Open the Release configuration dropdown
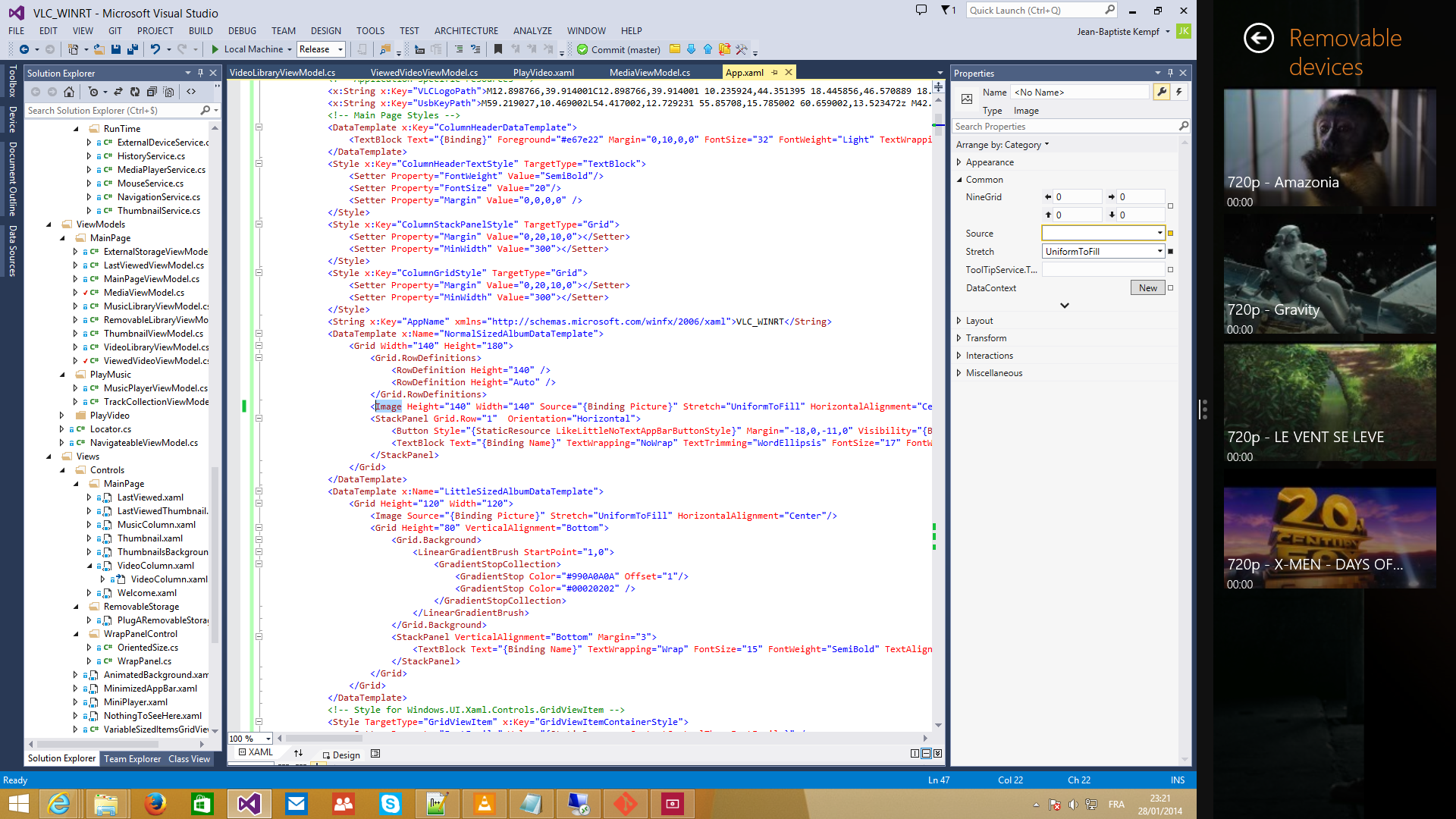Screen dimensions: 1456x819 coord(340,49)
